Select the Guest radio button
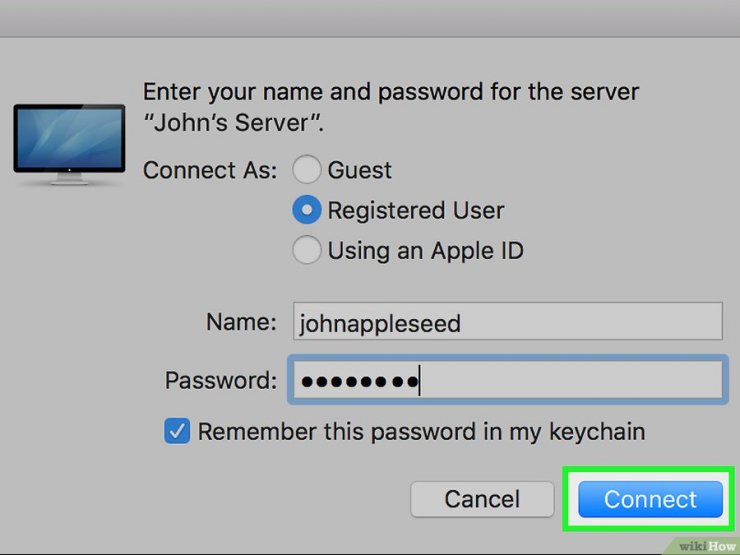 point(307,169)
